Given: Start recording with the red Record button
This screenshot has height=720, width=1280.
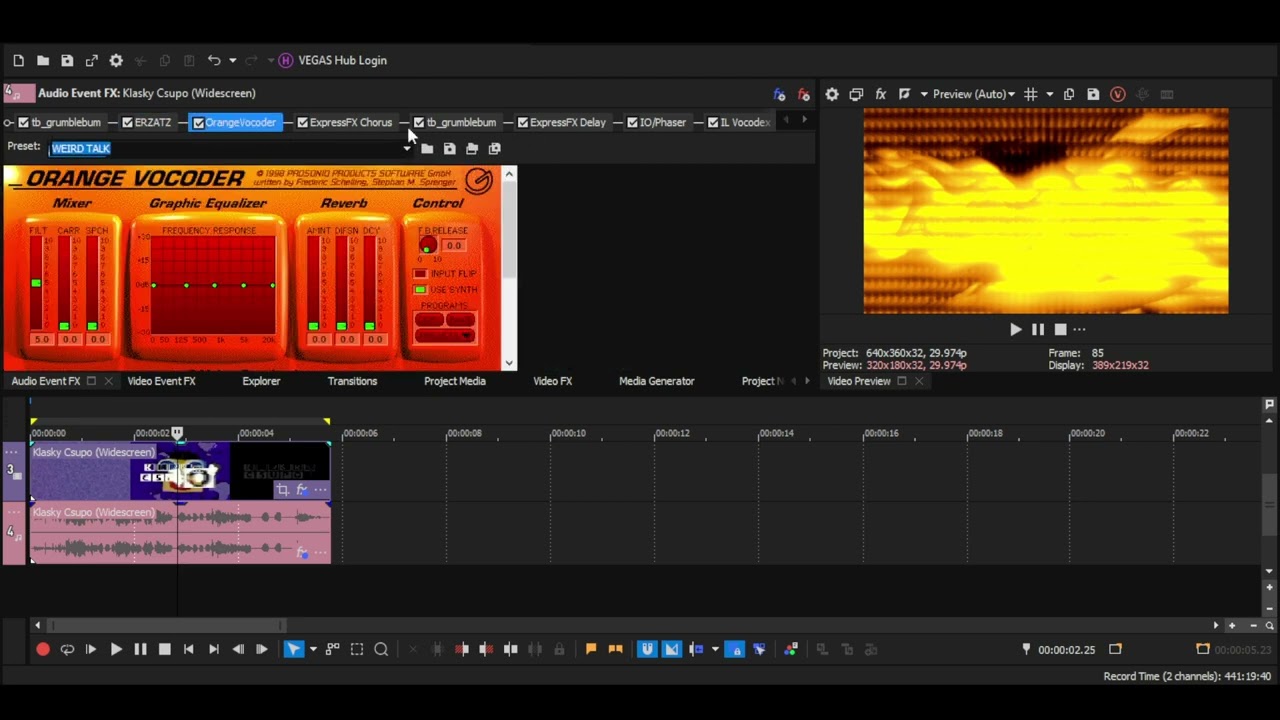Looking at the screenshot, I should tap(43, 650).
